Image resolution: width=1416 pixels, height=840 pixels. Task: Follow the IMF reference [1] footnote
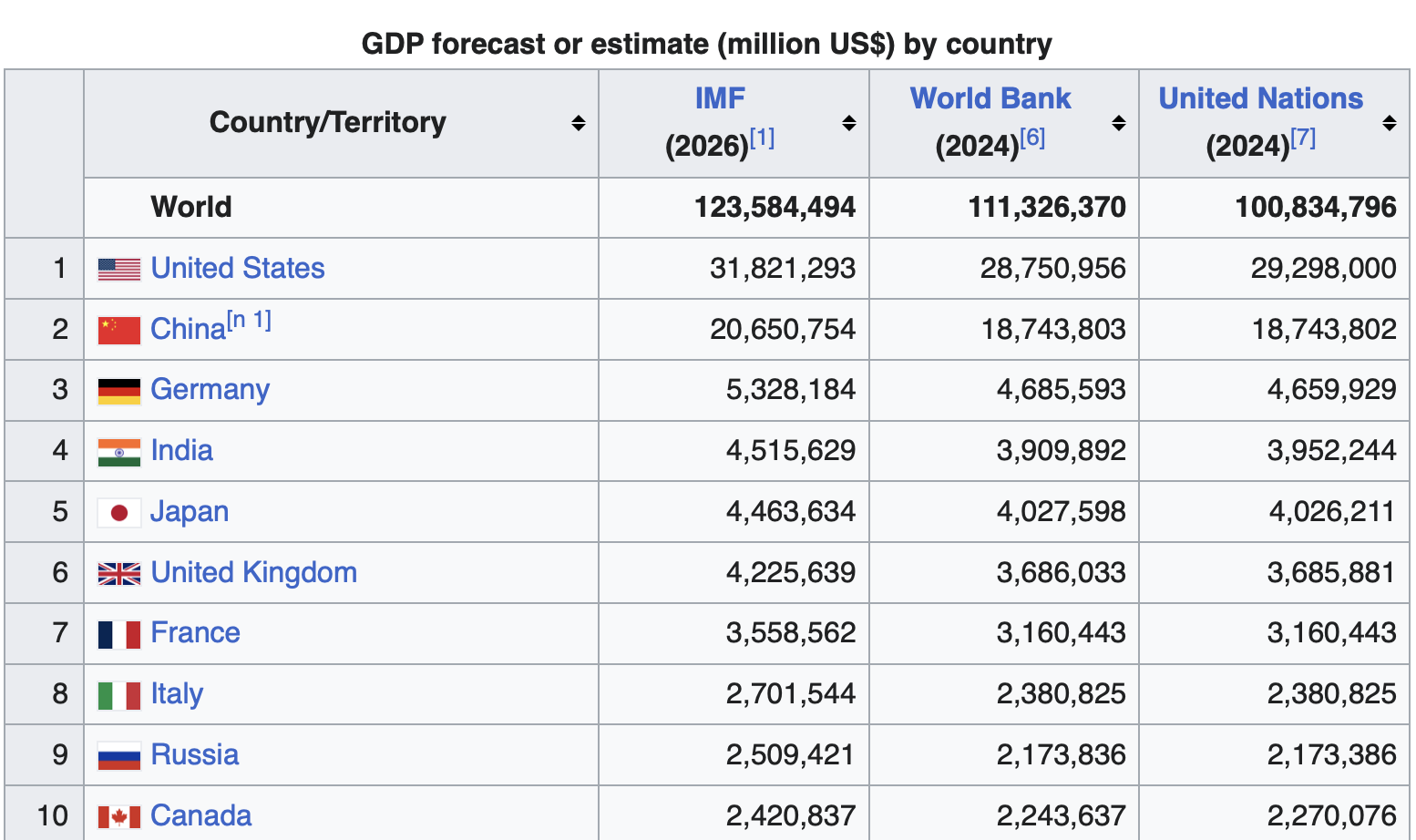[762, 138]
